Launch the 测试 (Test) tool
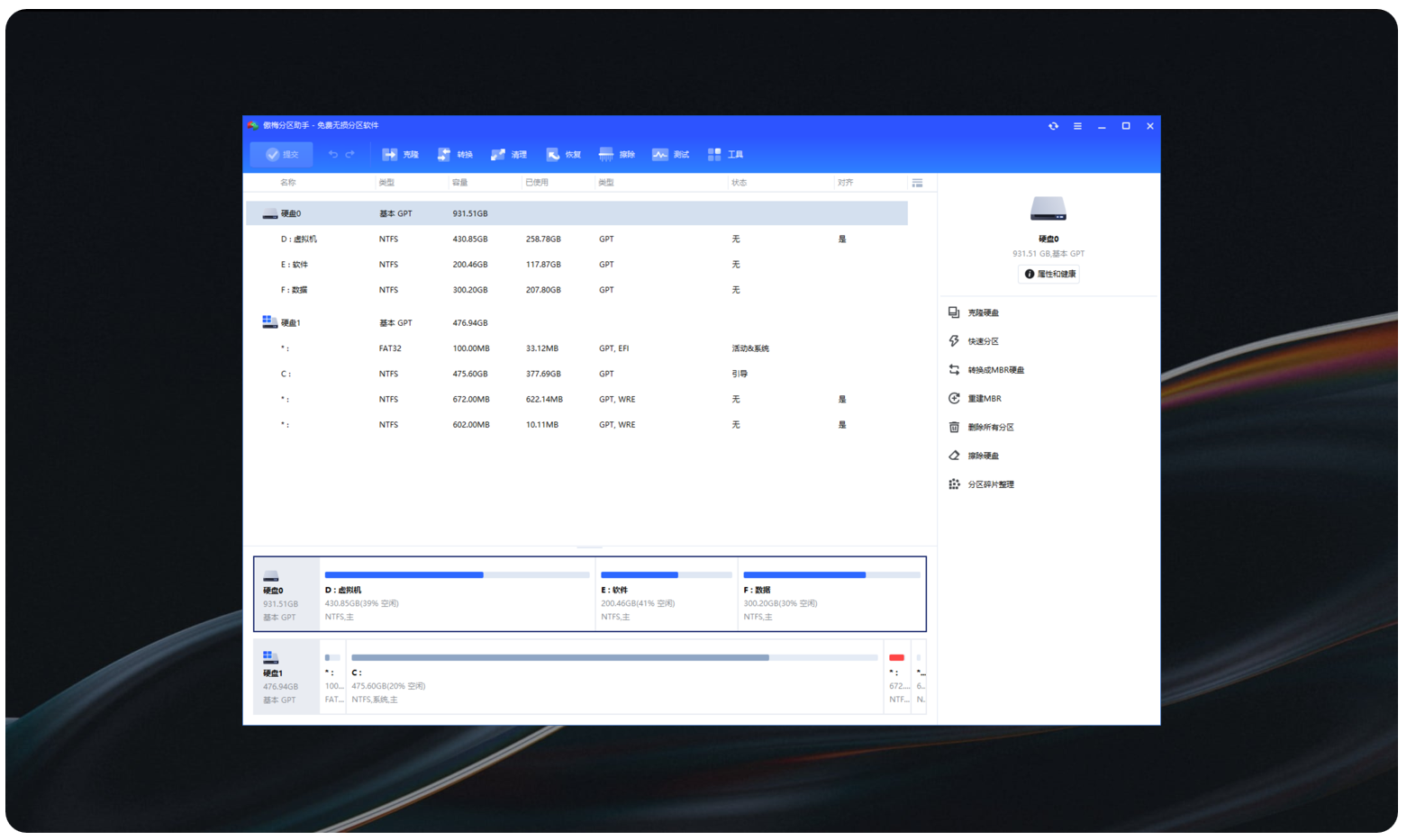The height and width of the screenshot is (840, 1407). coord(670,155)
